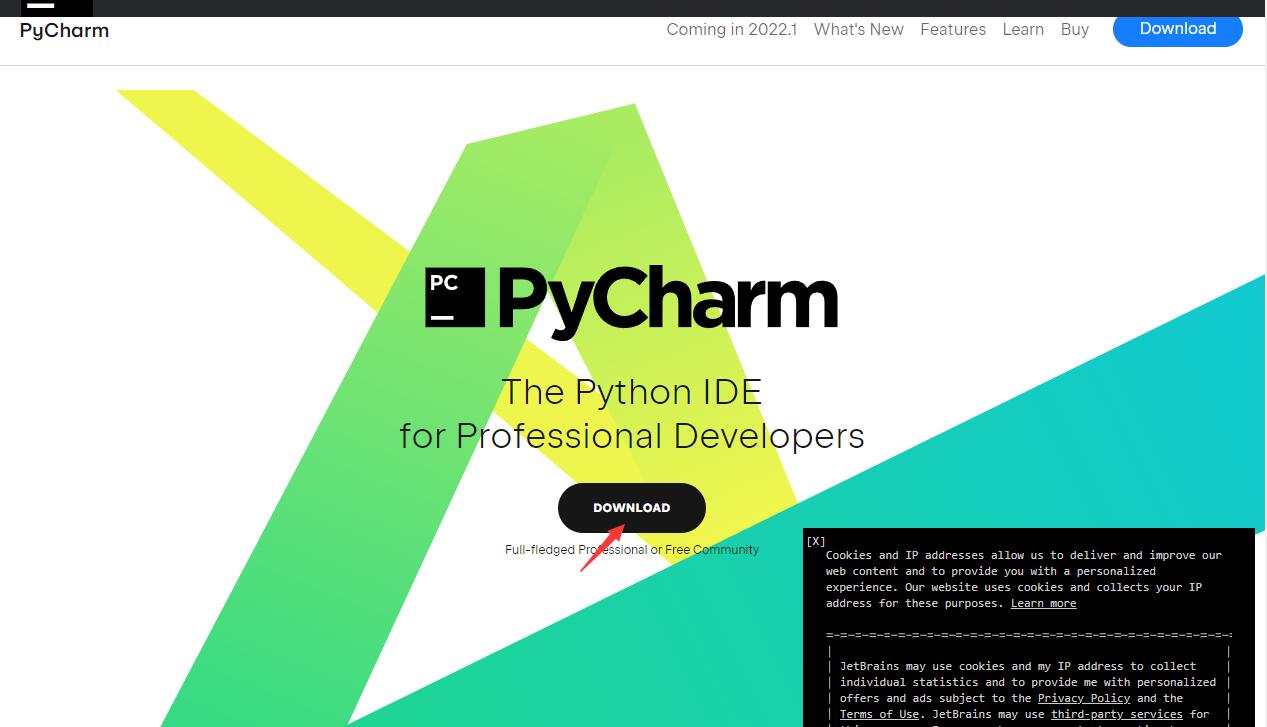Open the What's New menu item
This screenshot has height=727, width=1267.
click(x=859, y=30)
